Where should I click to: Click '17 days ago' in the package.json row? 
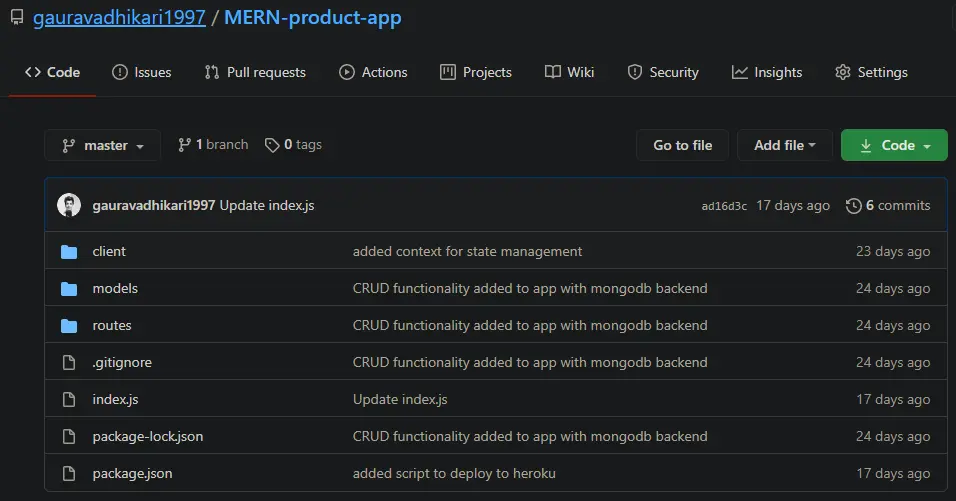tap(893, 474)
